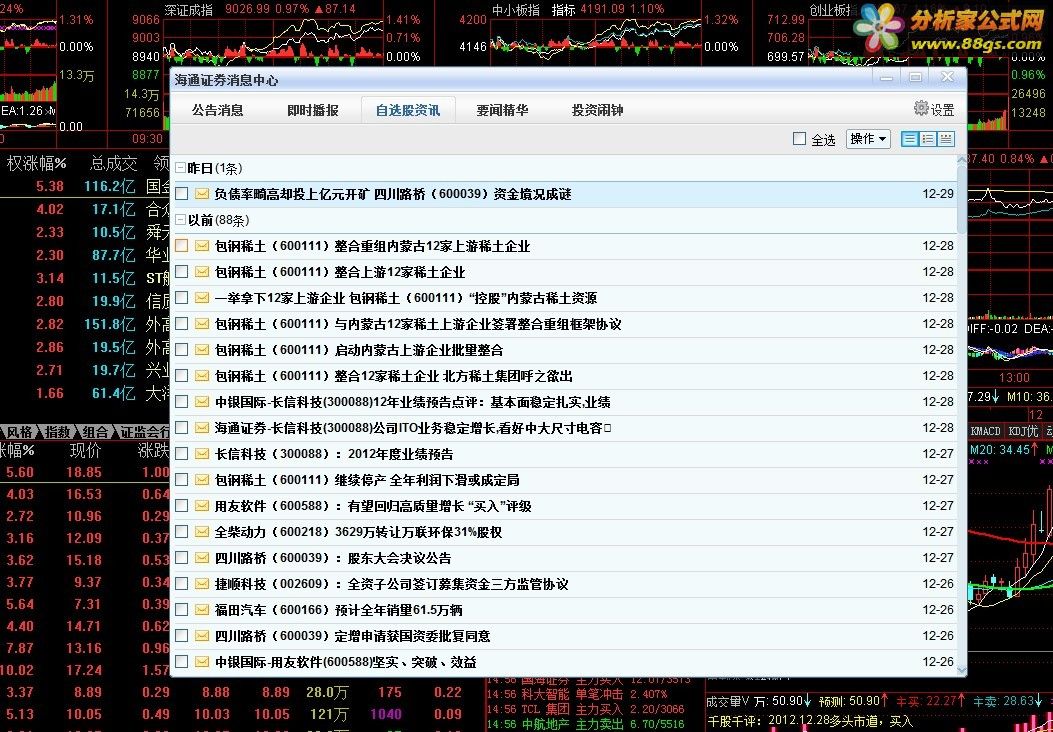Viewport: 1053px width, 732px height.
Task: Click message list vertical scrollbar thumb
Action: (x=962, y=199)
